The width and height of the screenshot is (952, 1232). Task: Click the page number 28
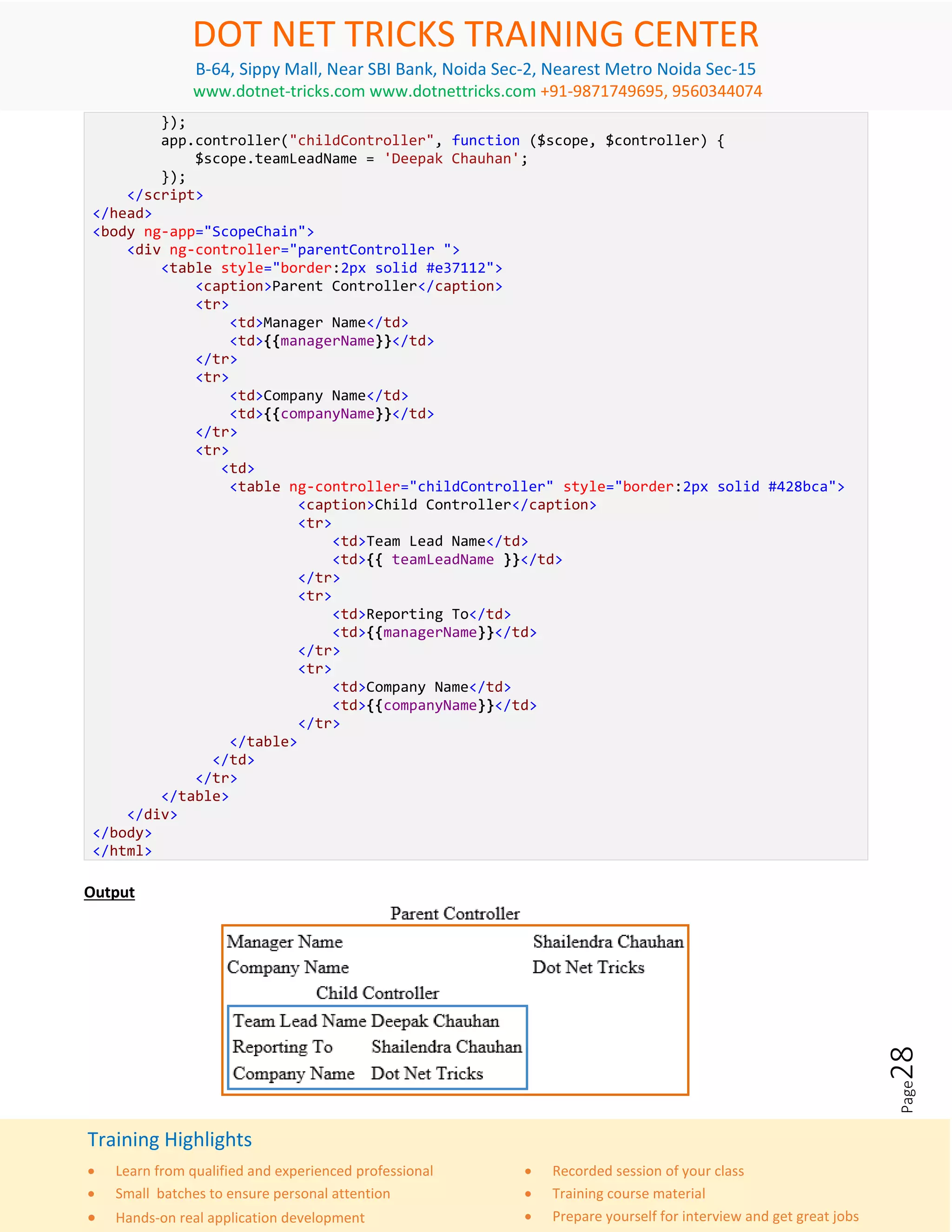[x=902, y=1062]
